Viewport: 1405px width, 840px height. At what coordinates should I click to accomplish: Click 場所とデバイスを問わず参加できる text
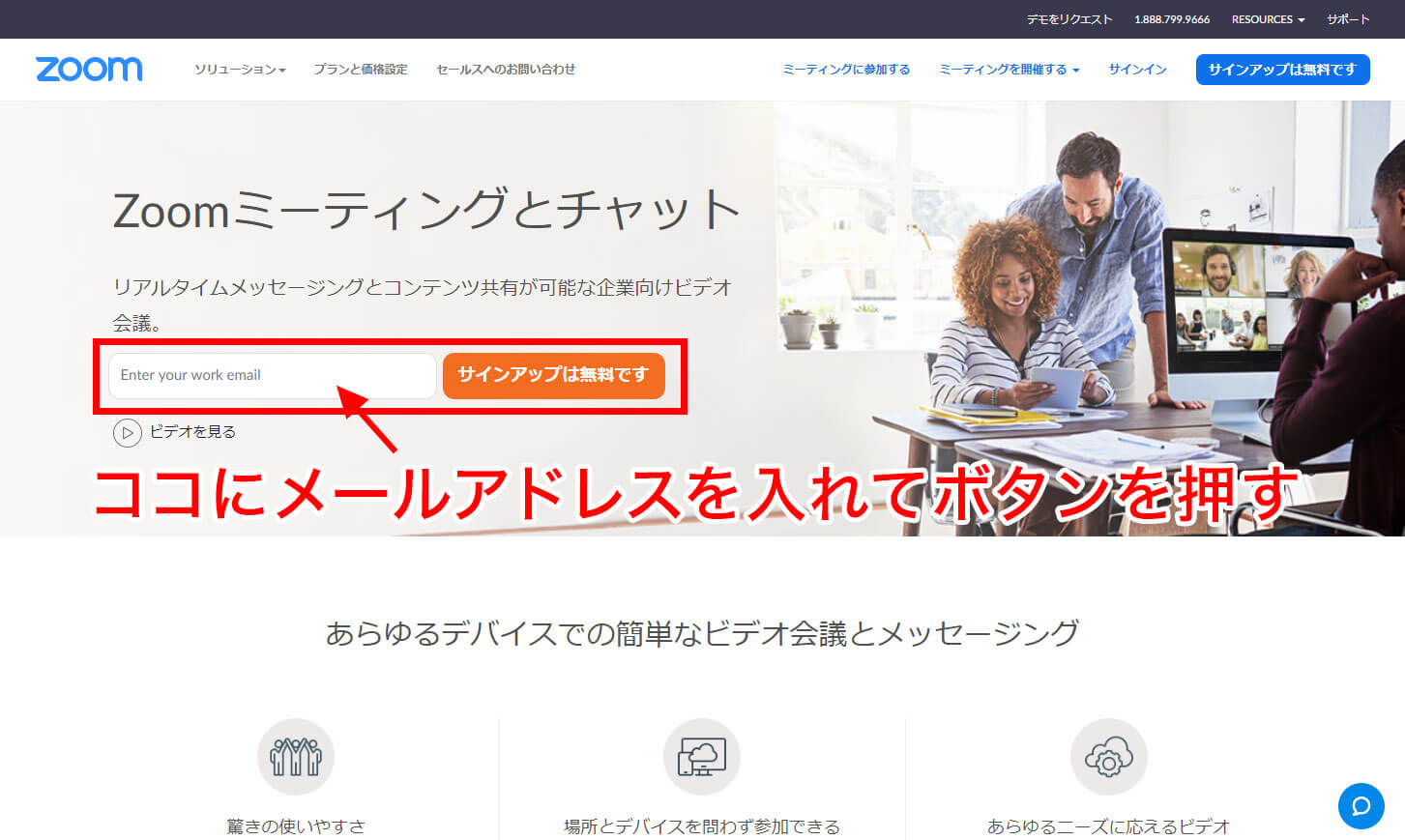(x=702, y=826)
